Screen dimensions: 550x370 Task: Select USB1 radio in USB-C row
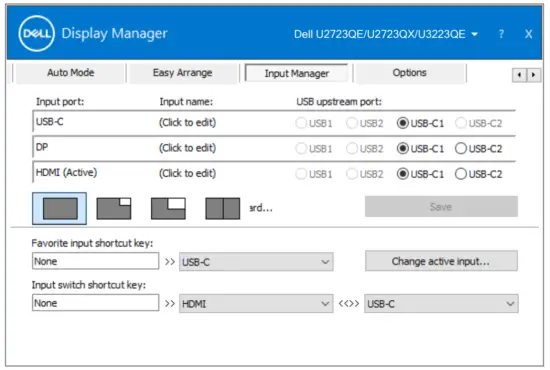[301, 123]
